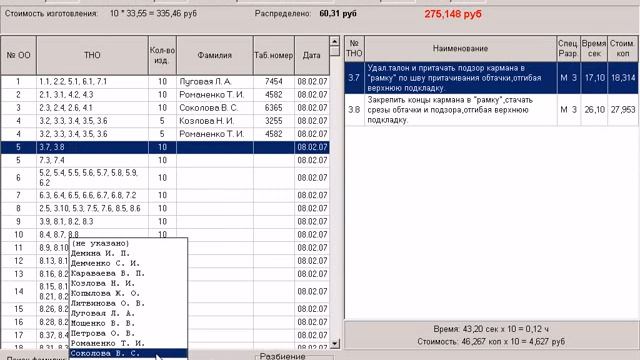Click time cell 17,10
The width and height of the screenshot is (640, 360).
[x=594, y=78]
